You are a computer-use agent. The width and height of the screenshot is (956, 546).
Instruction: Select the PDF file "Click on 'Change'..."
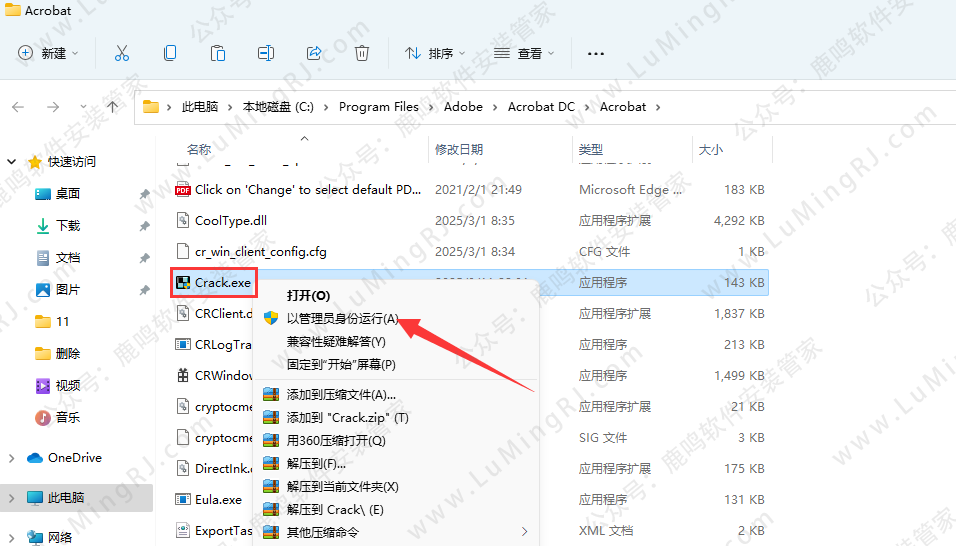pyautogui.click(x=308, y=190)
